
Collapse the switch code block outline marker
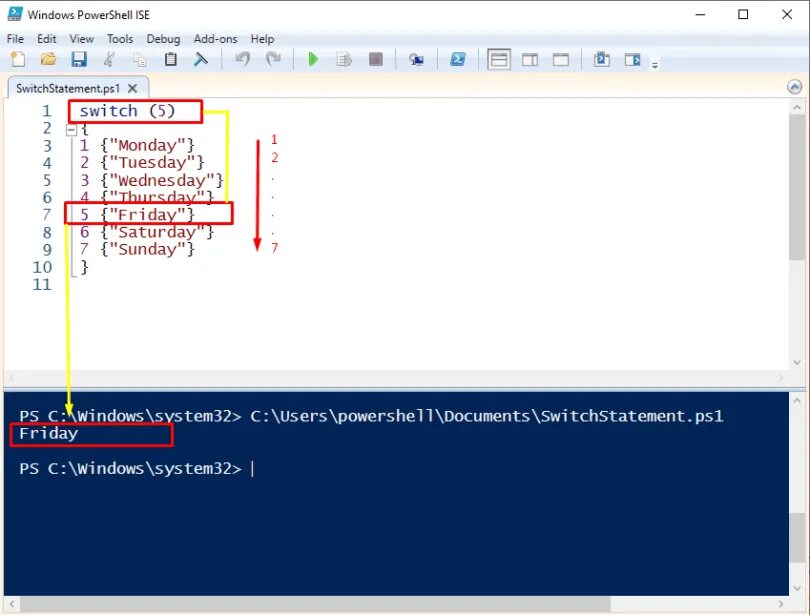coord(71,130)
